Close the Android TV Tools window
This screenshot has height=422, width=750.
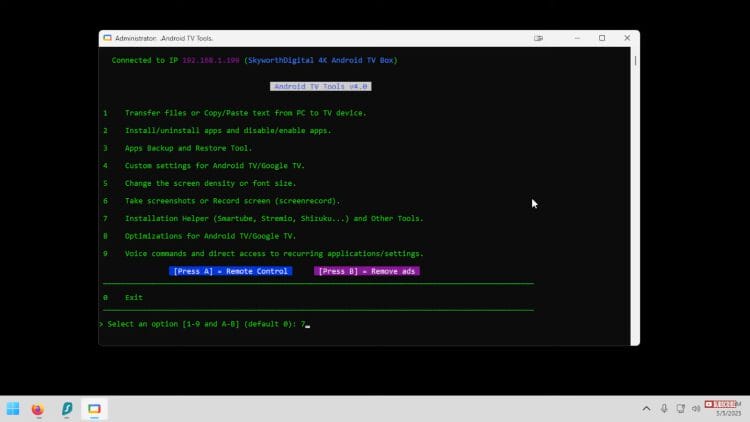click(627, 38)
